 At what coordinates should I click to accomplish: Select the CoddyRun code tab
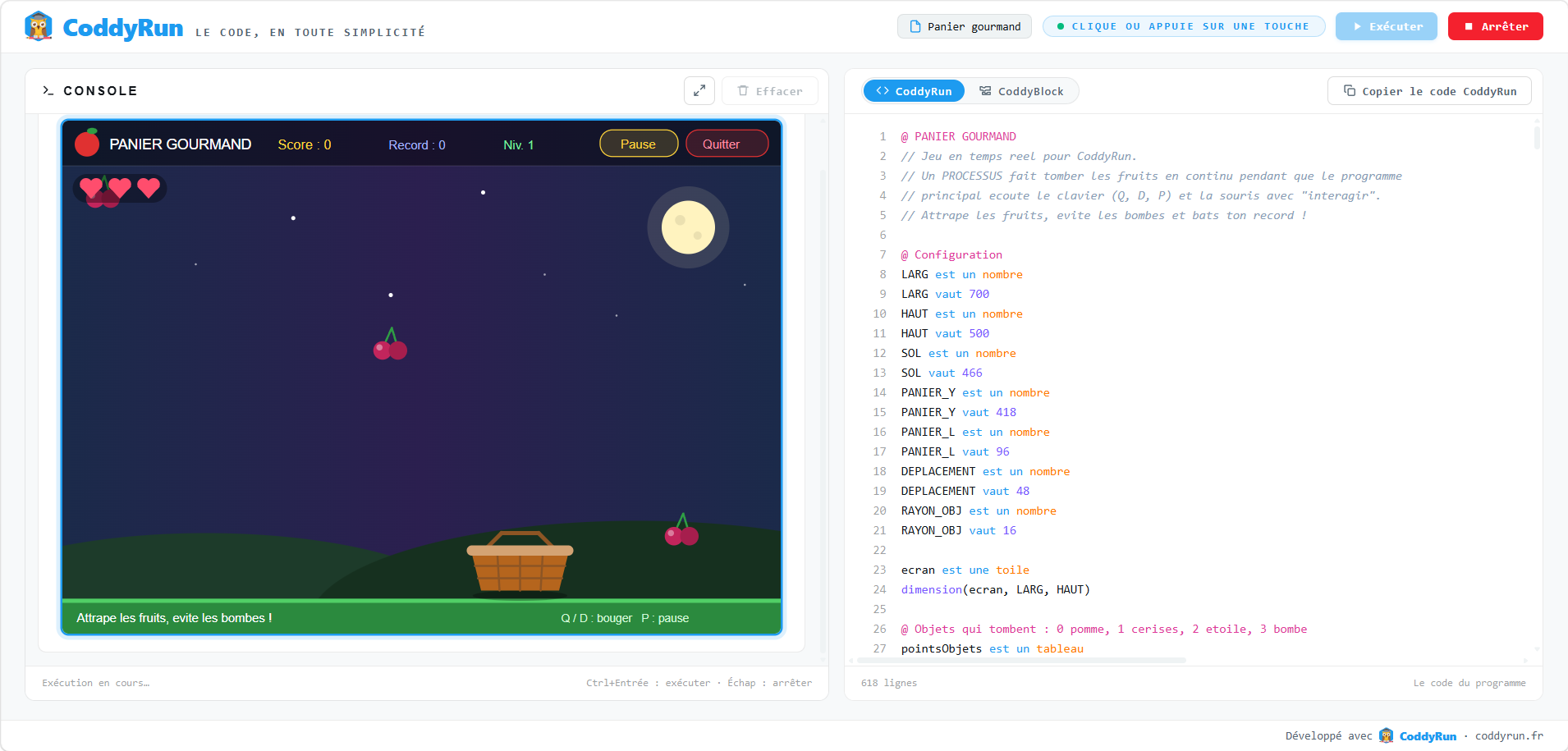[x=914, y=91]
